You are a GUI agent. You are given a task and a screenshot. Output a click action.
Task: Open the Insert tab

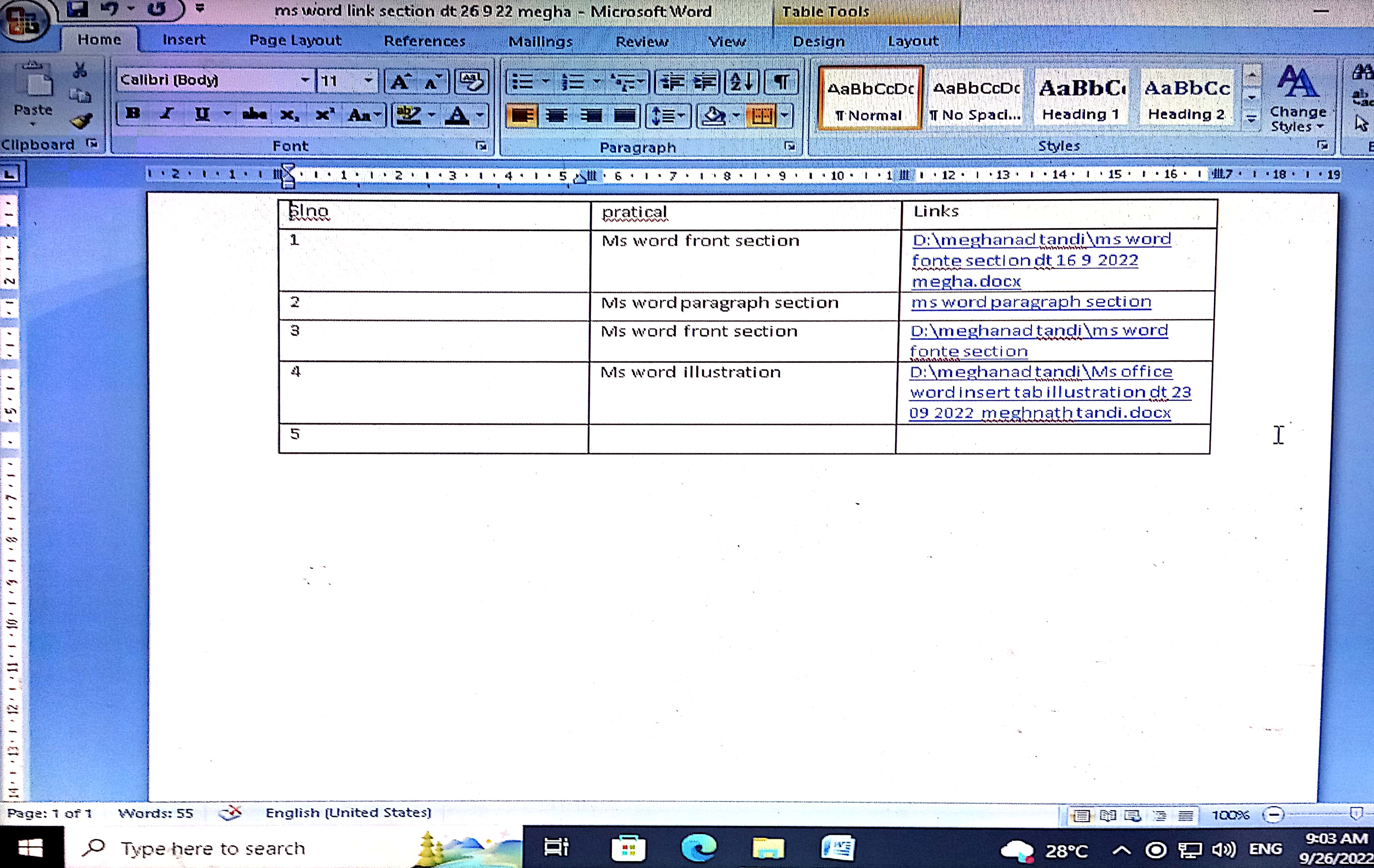[x=184, y=40]
